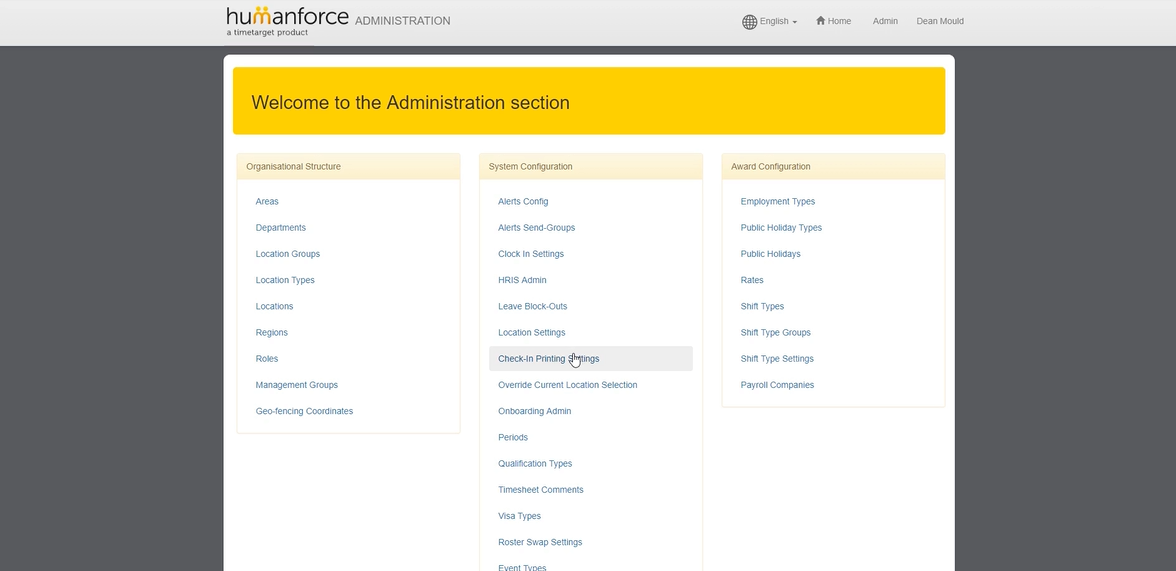Go to Location Settings
Image resolution: width=1176 pixels, height=571 pixels.
[532, 332]
